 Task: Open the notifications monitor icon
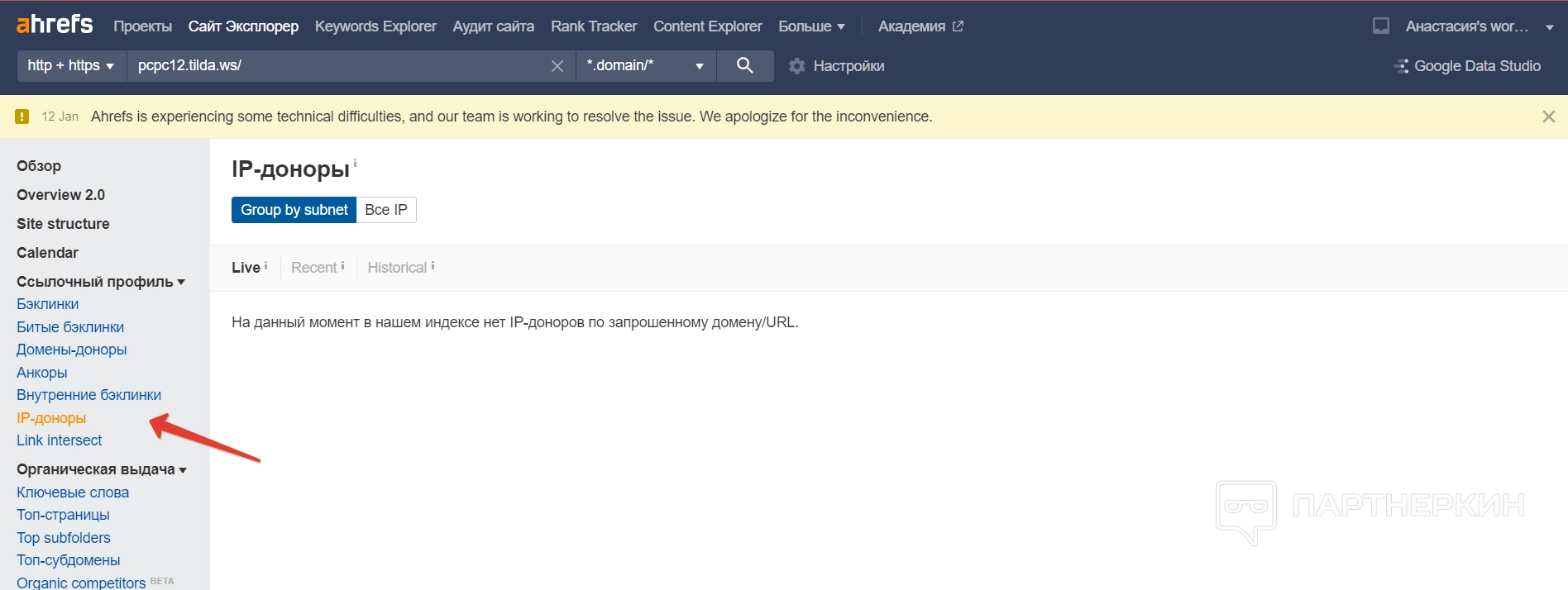(x=1381, y=26)
